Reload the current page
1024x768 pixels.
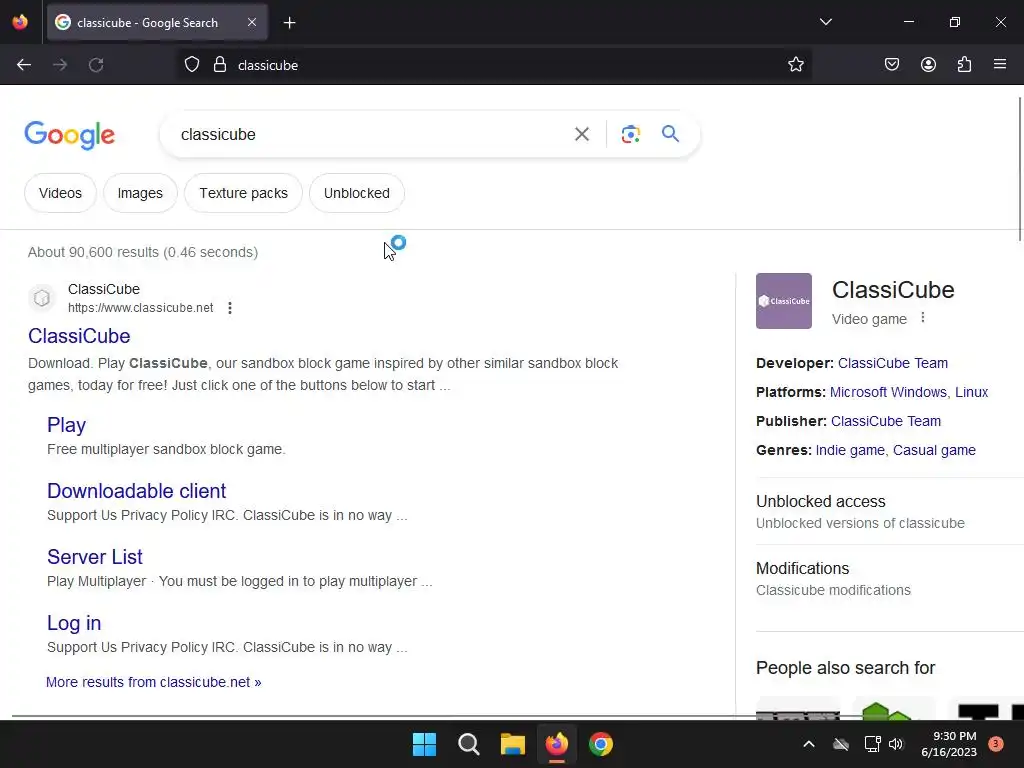(96, 65)
